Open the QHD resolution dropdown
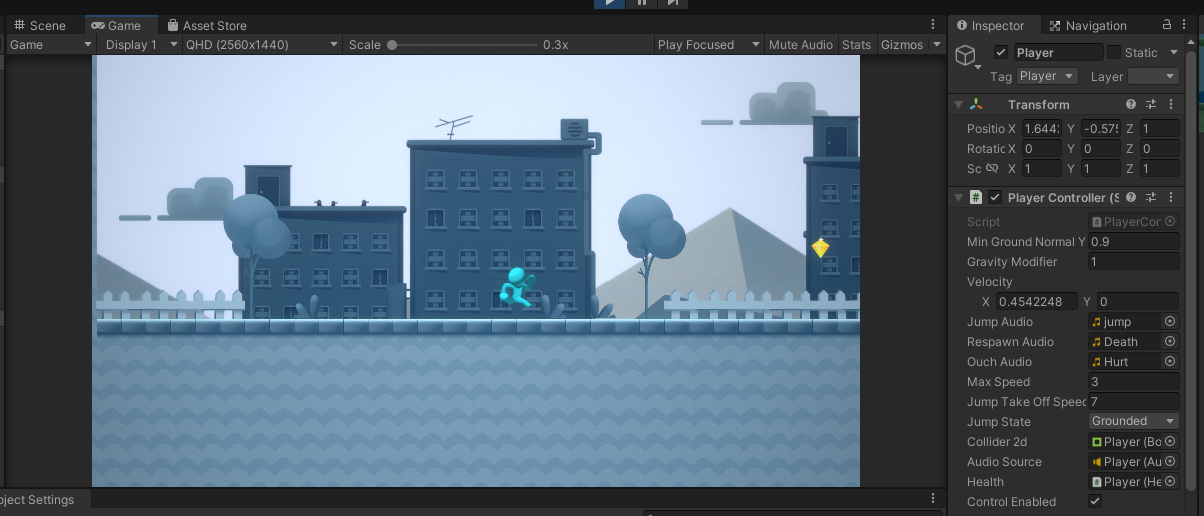Viewport: 1204px width, 516px height. 262,45
